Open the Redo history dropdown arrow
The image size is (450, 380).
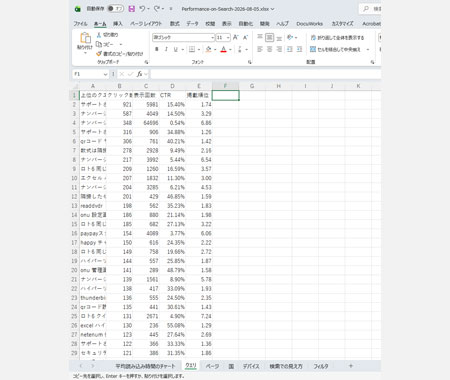coord(163,9)
